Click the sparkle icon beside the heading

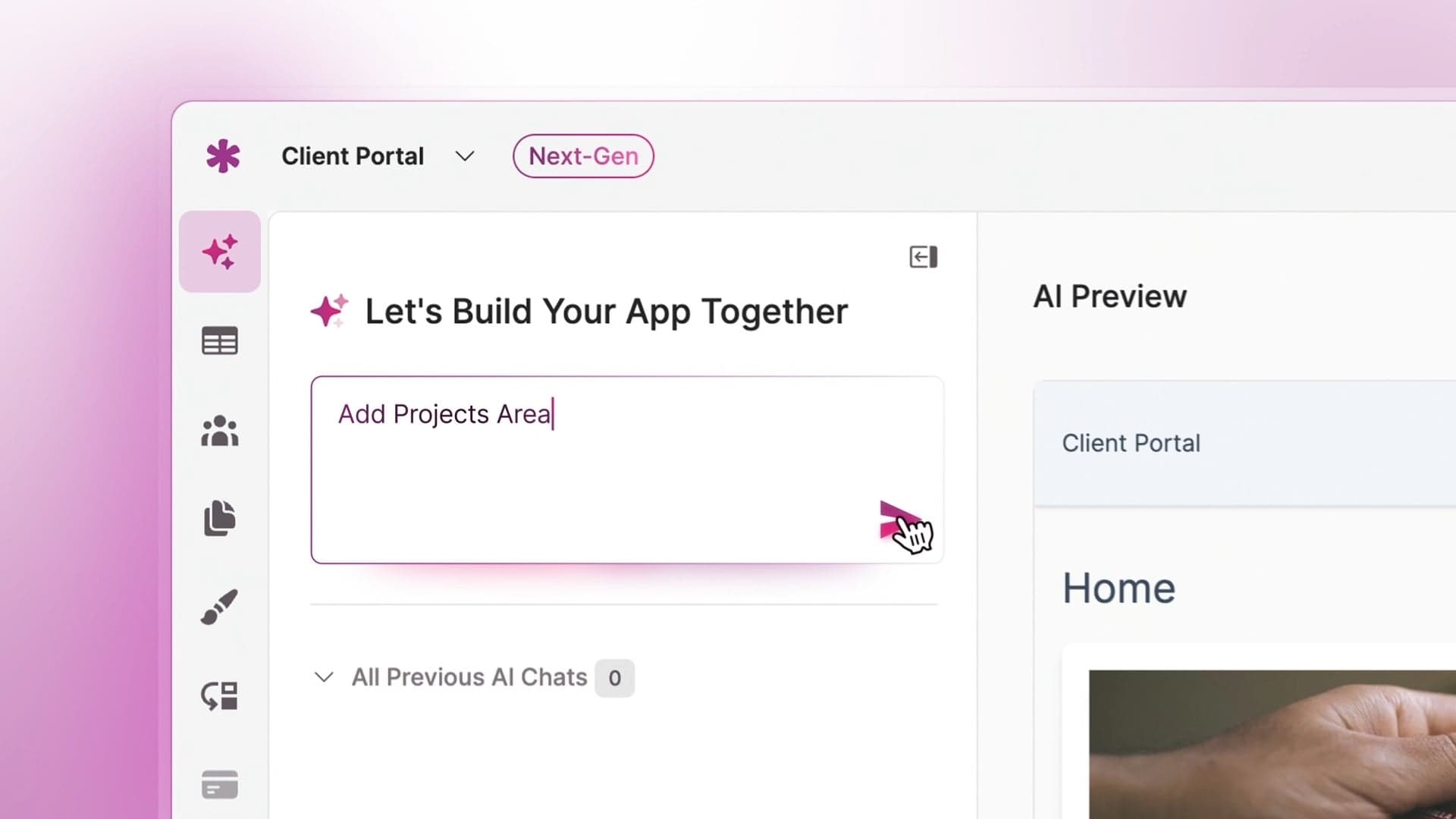pyautogui.click(x=329, y=310)
